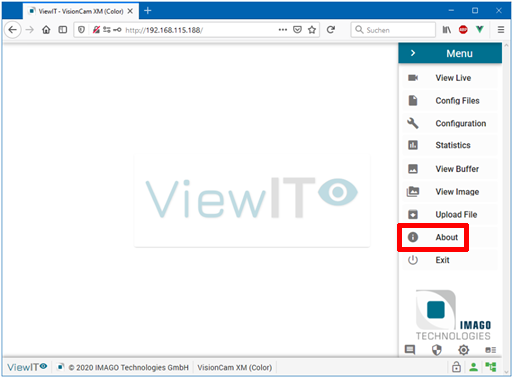The width and height of the screenshot is (513, 378).
Task: Click the VisionCam XM (Color) status text
Action: click(235, 367)
